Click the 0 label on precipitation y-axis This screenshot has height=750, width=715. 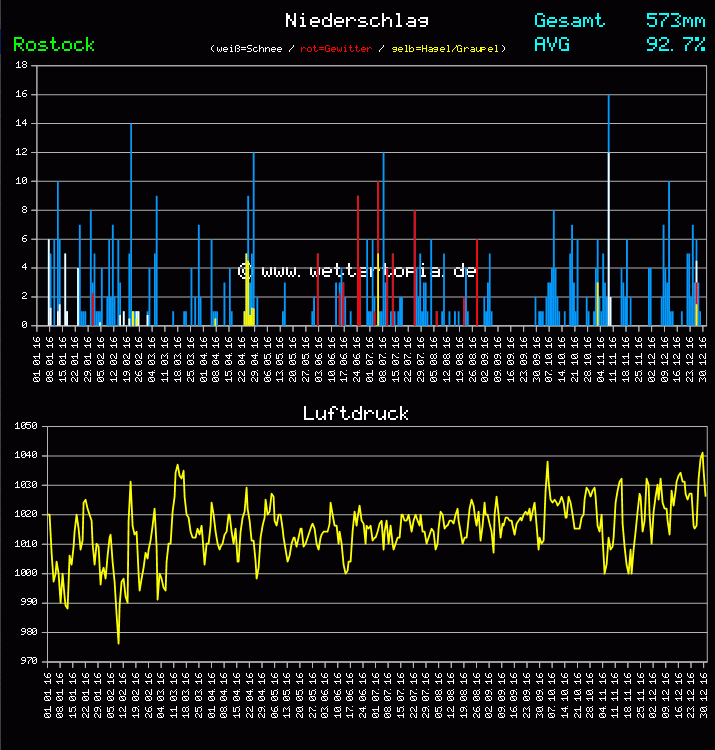25,326
